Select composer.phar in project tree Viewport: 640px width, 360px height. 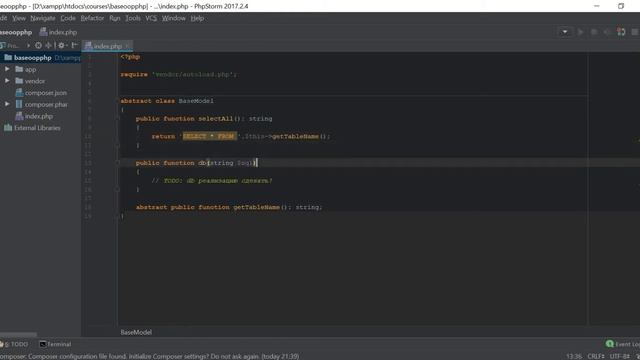click(42, 104)
